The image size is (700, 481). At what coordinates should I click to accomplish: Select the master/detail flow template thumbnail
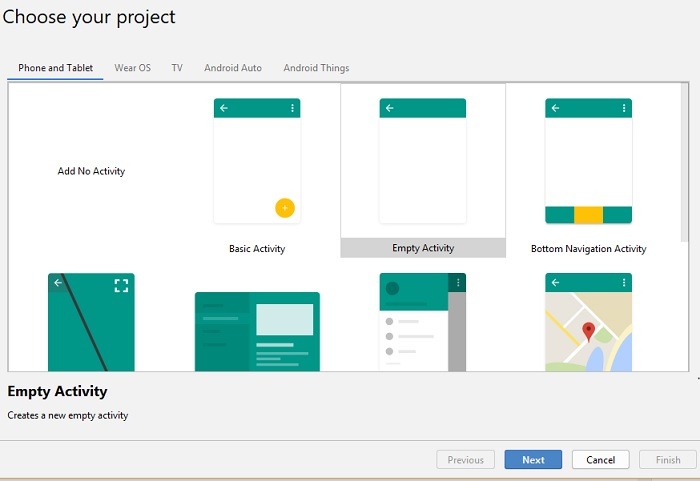pos(257,331)
